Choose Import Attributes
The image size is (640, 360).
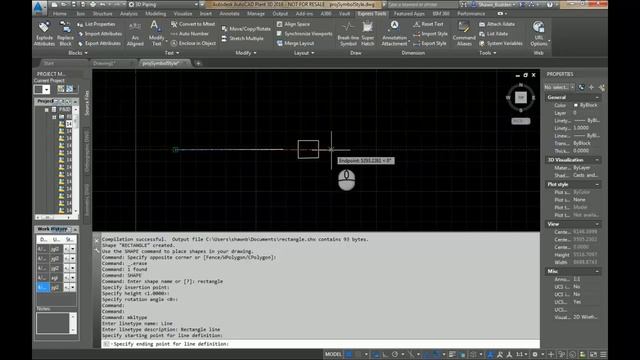coord(100,34)
